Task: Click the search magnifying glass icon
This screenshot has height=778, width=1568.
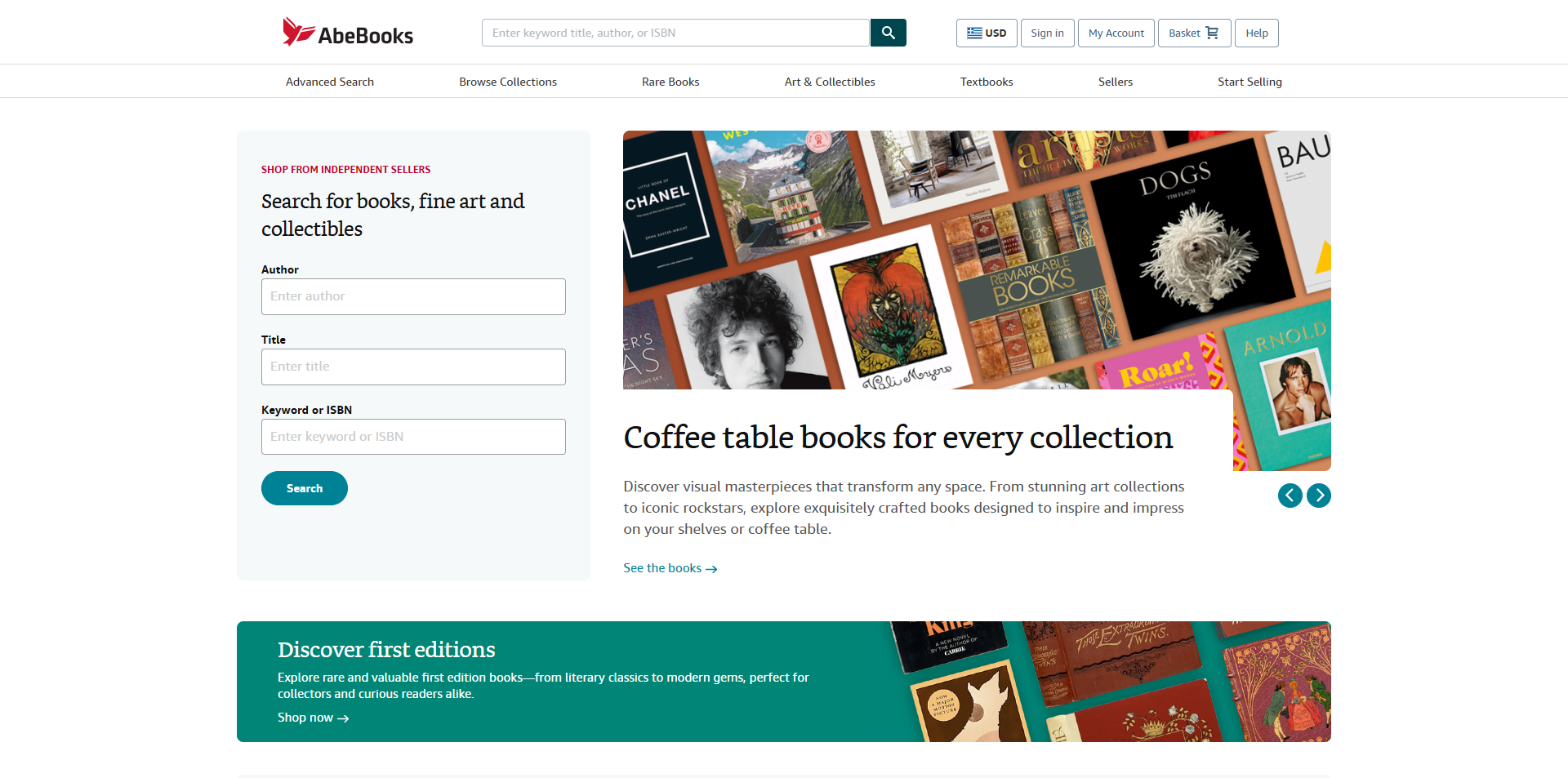Action: pos(889,33)
